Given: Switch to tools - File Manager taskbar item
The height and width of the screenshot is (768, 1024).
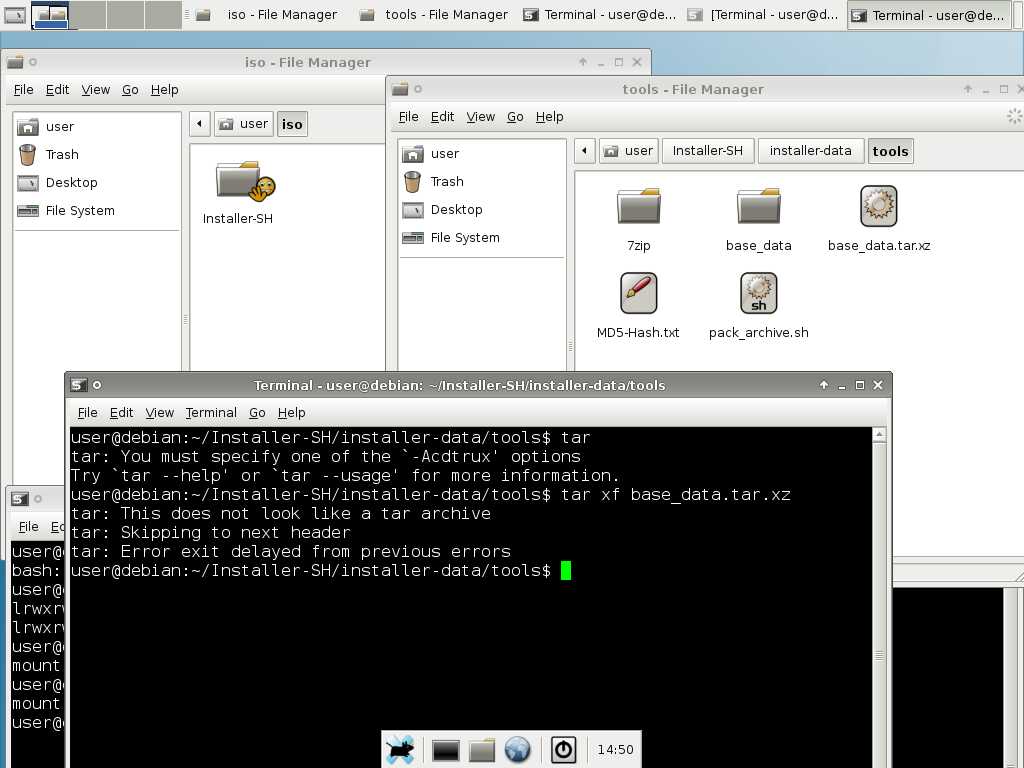Looking at the screenshot, I should pyautogui.click(x=435, y=15).
